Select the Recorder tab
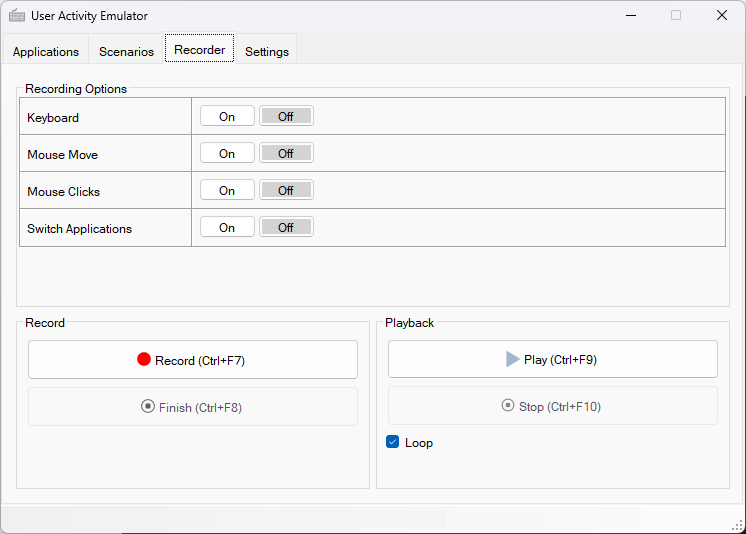The height and width of the screenshot is (534, 746). [x=199, y=49]
